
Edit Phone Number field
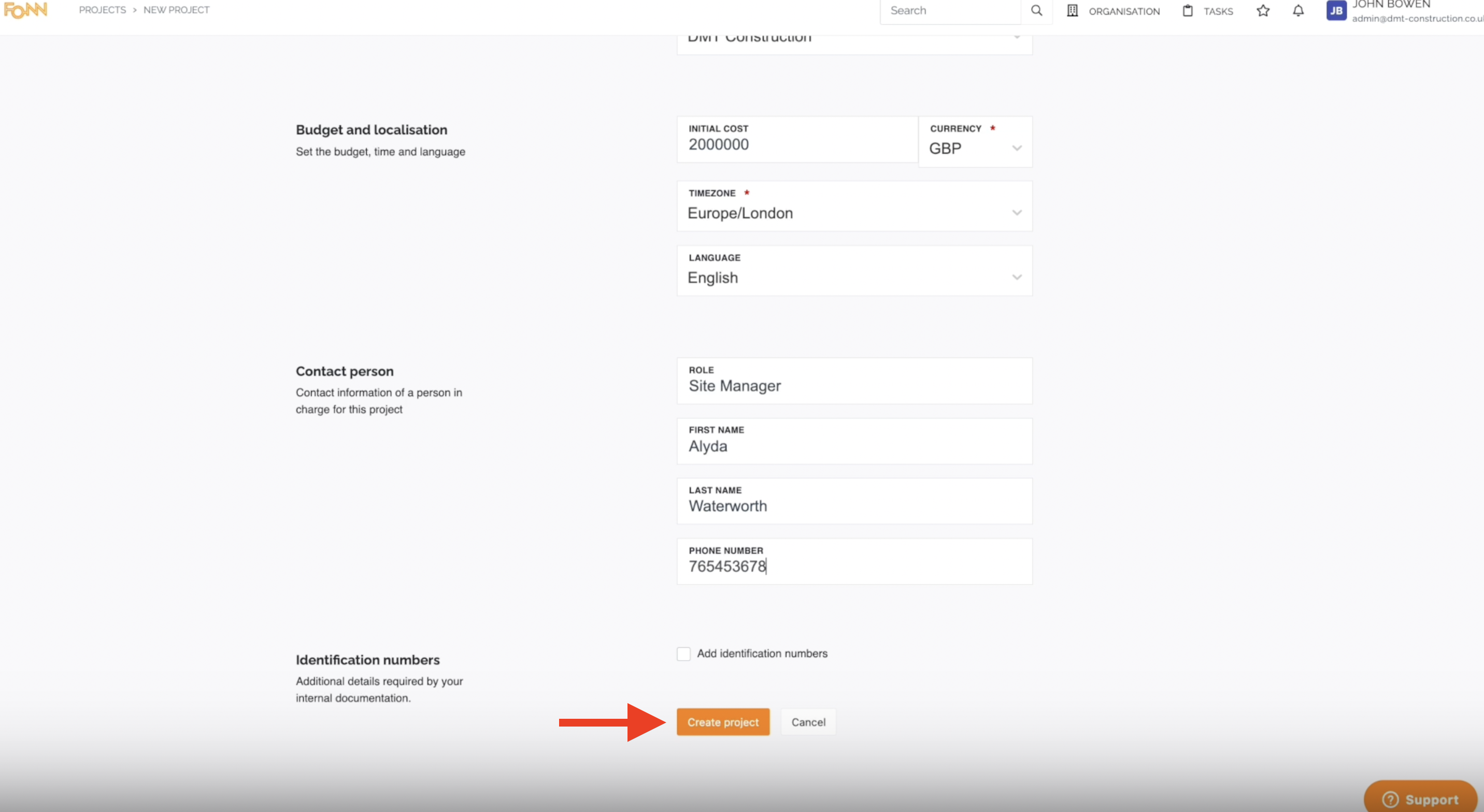pos(854,561)
